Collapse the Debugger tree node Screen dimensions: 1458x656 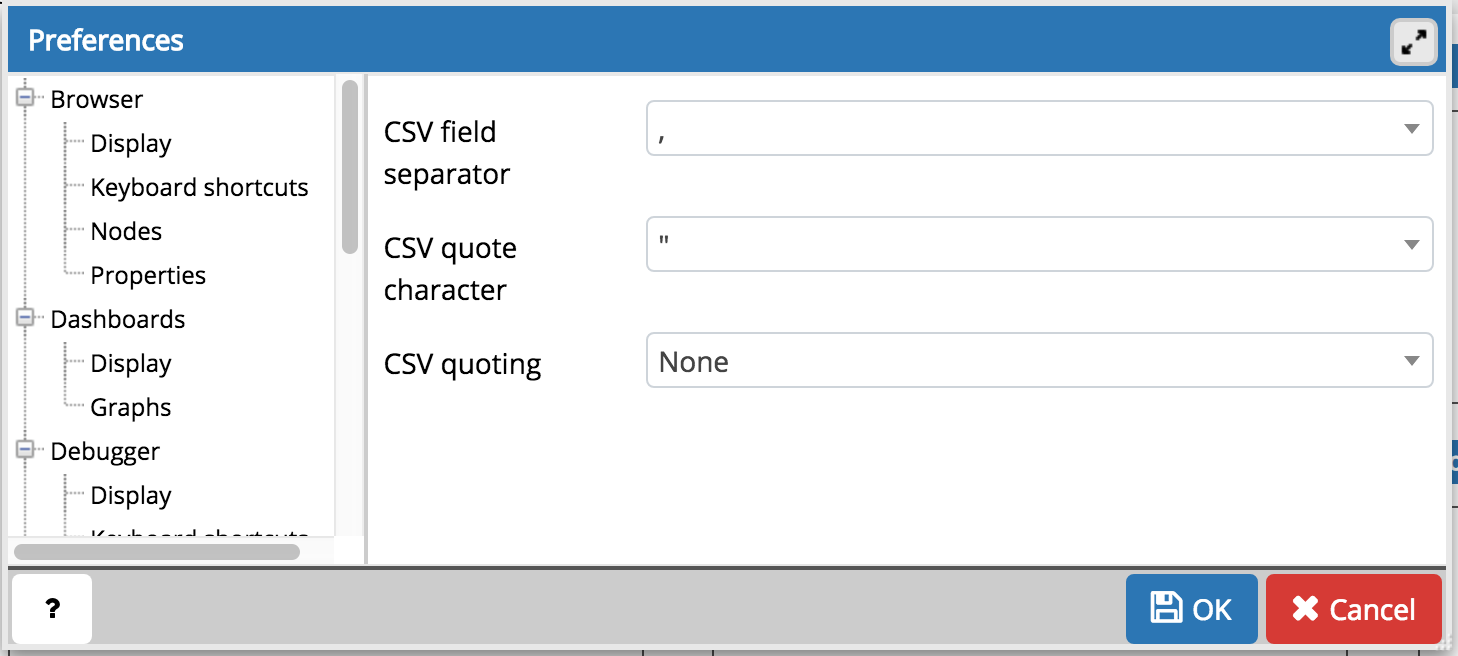point(25,450)
